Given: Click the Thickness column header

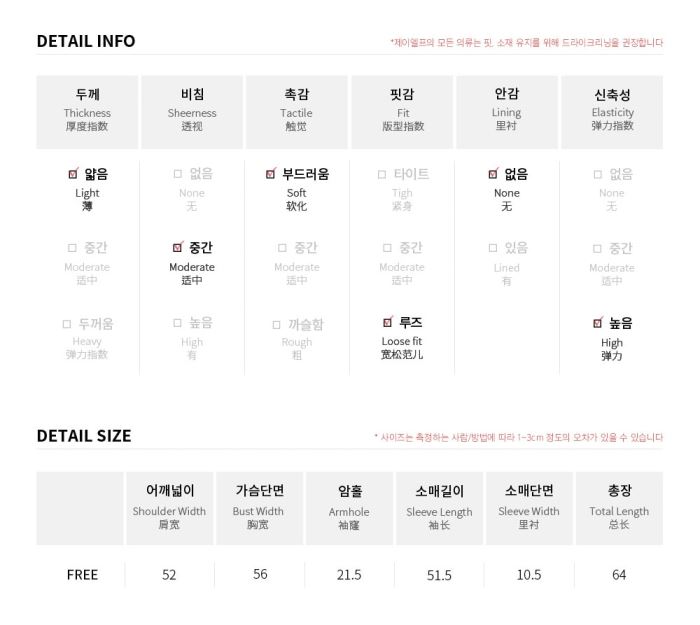Looking at the screenshot, I should (87, 112).
